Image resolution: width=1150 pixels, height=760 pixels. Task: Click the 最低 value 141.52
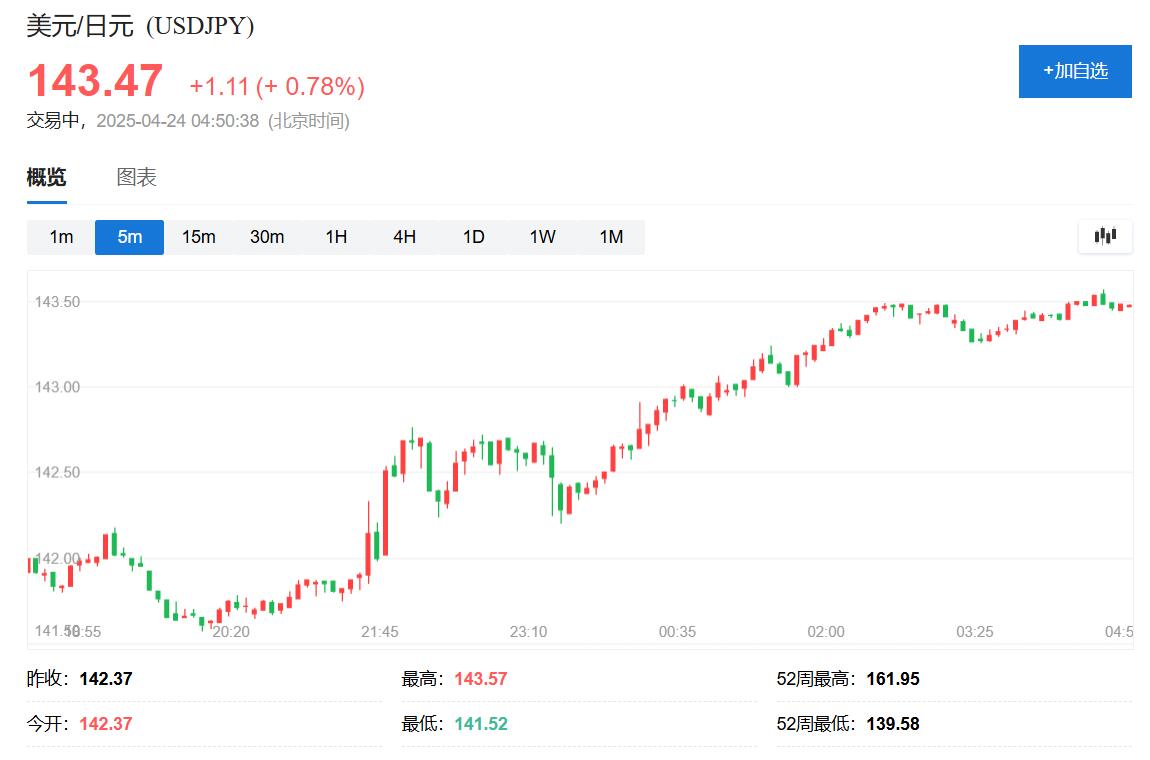(x=480, y=724)
